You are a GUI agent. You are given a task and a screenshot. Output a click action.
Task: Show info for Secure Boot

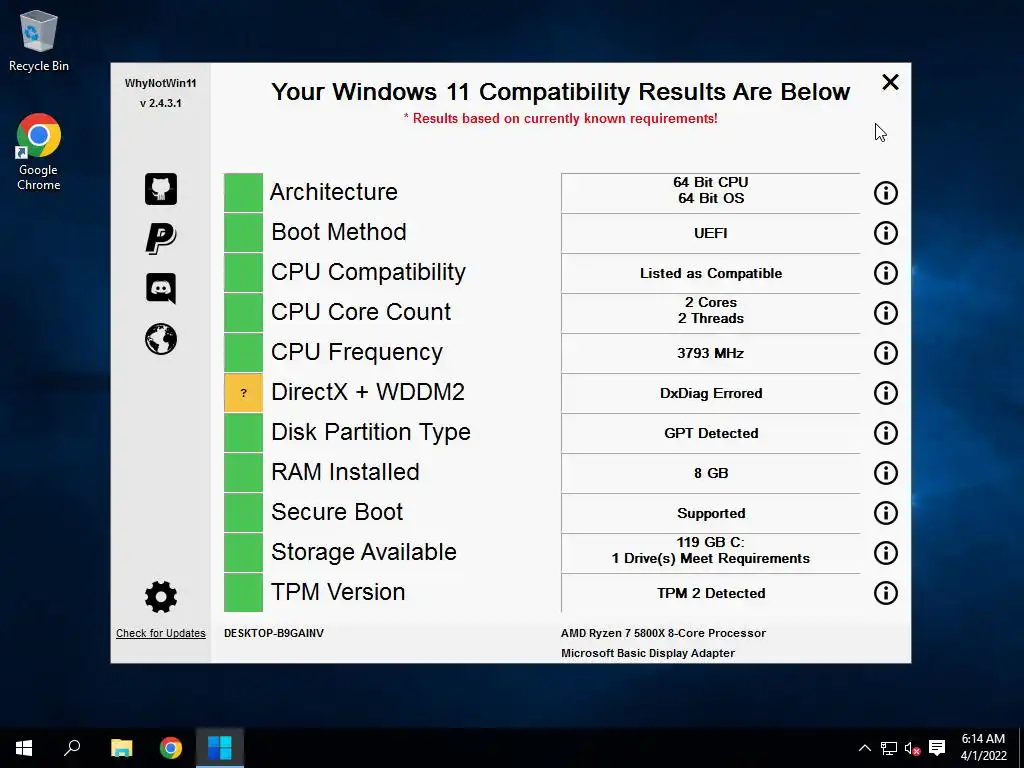886,513
